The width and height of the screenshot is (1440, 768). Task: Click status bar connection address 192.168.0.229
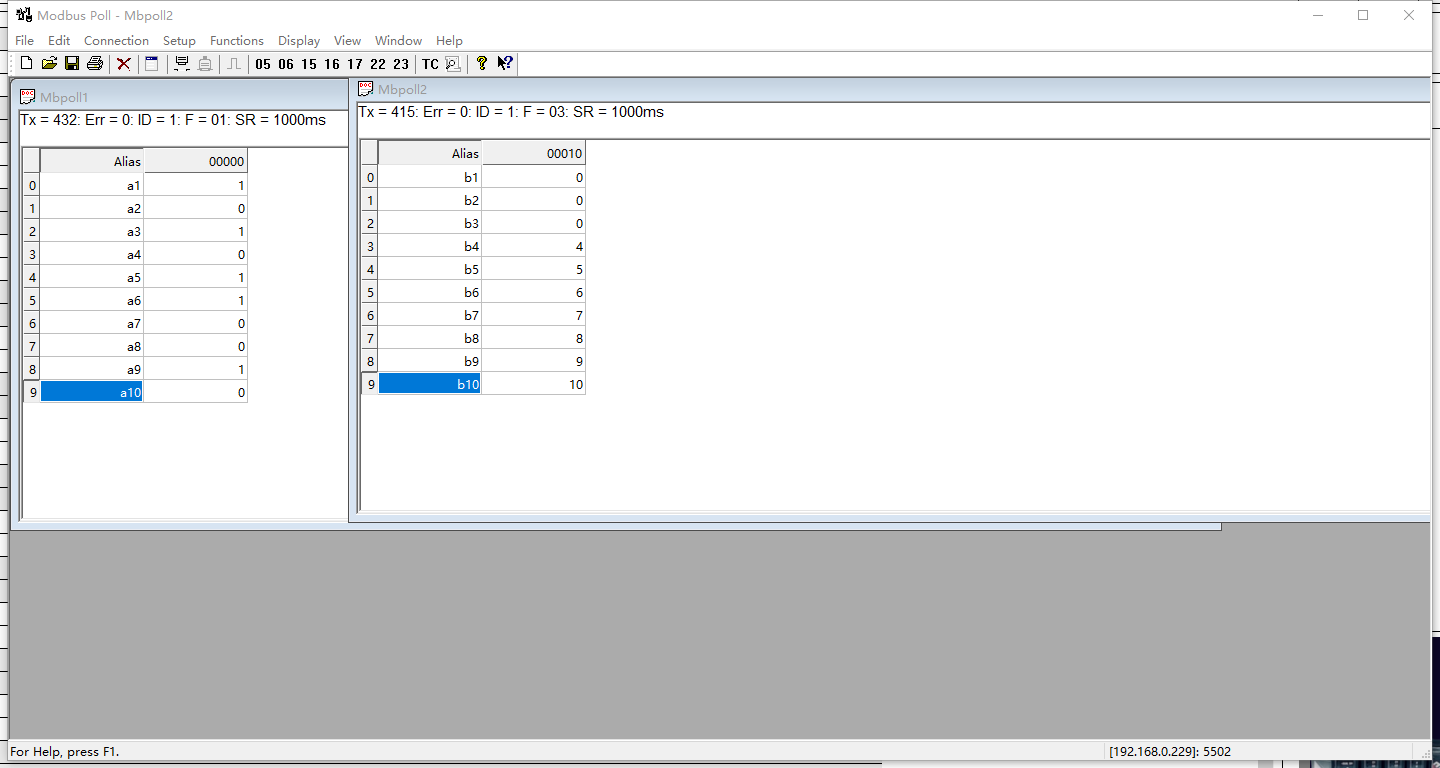point(1170,751)
